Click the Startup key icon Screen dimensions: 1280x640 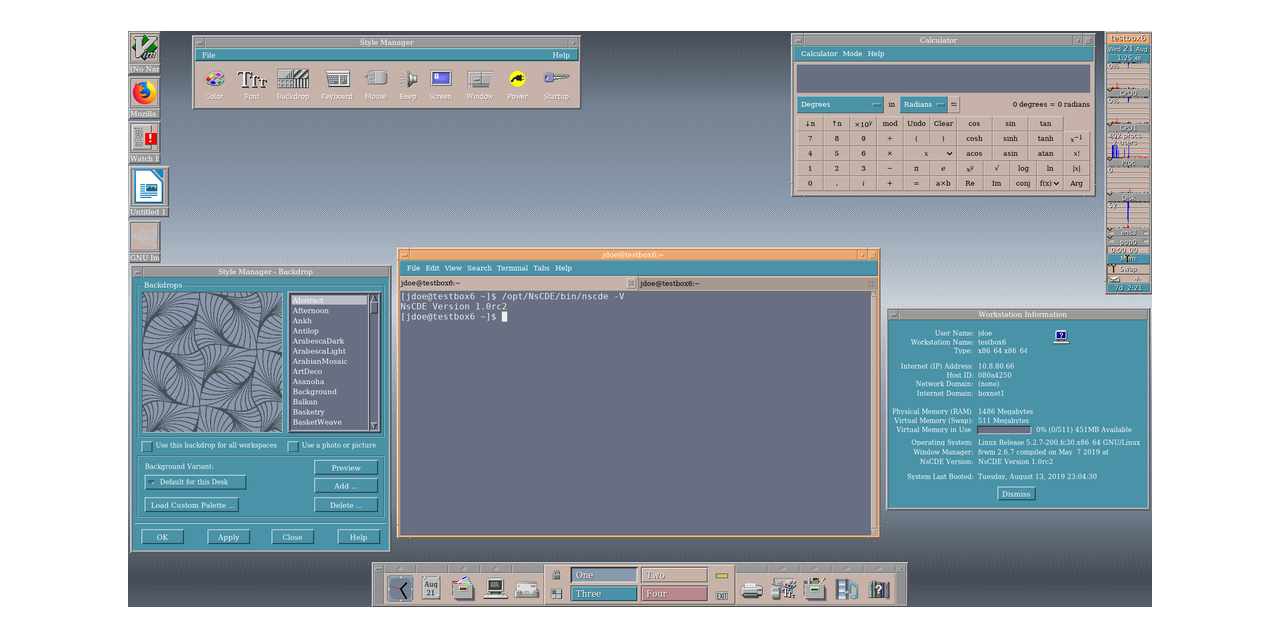tap(556, 80)
